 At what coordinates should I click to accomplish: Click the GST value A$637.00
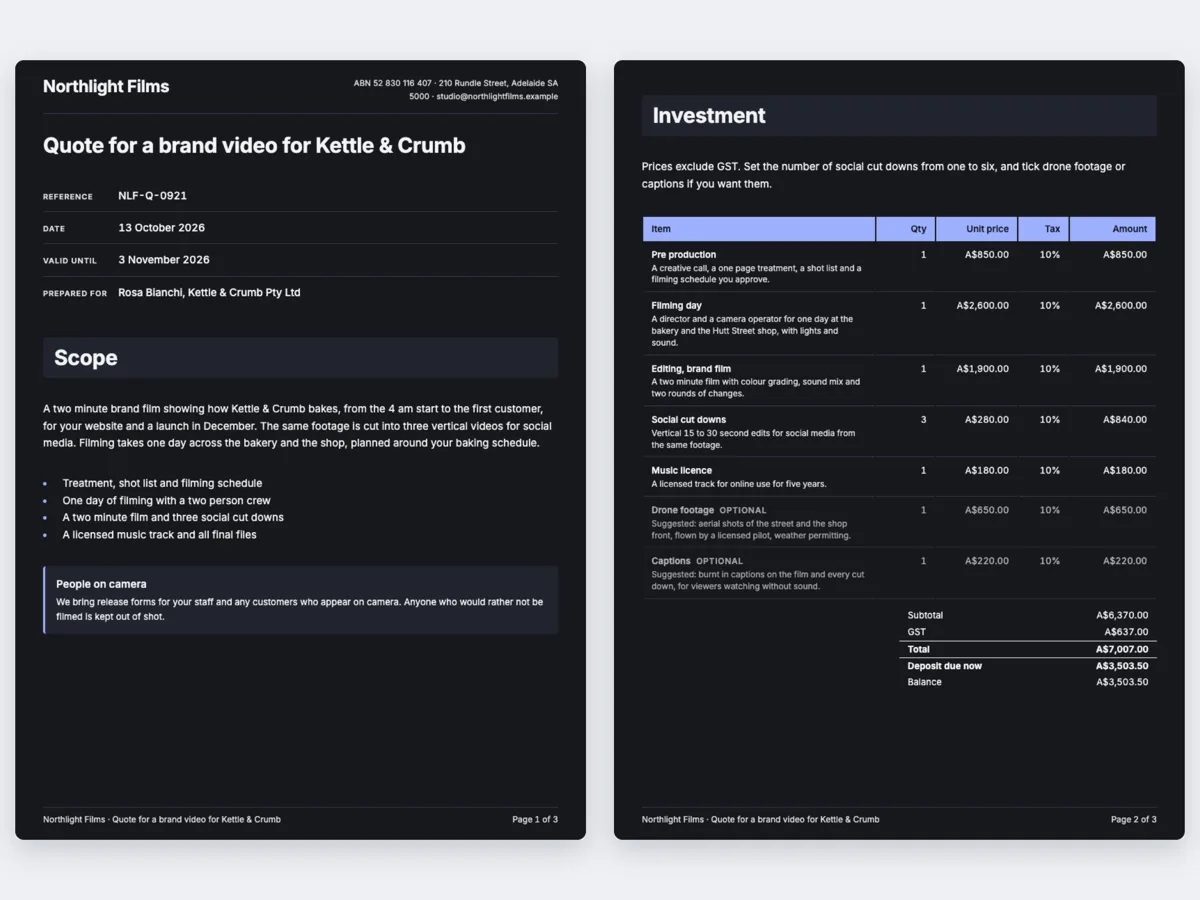(x=1126, y=632)
